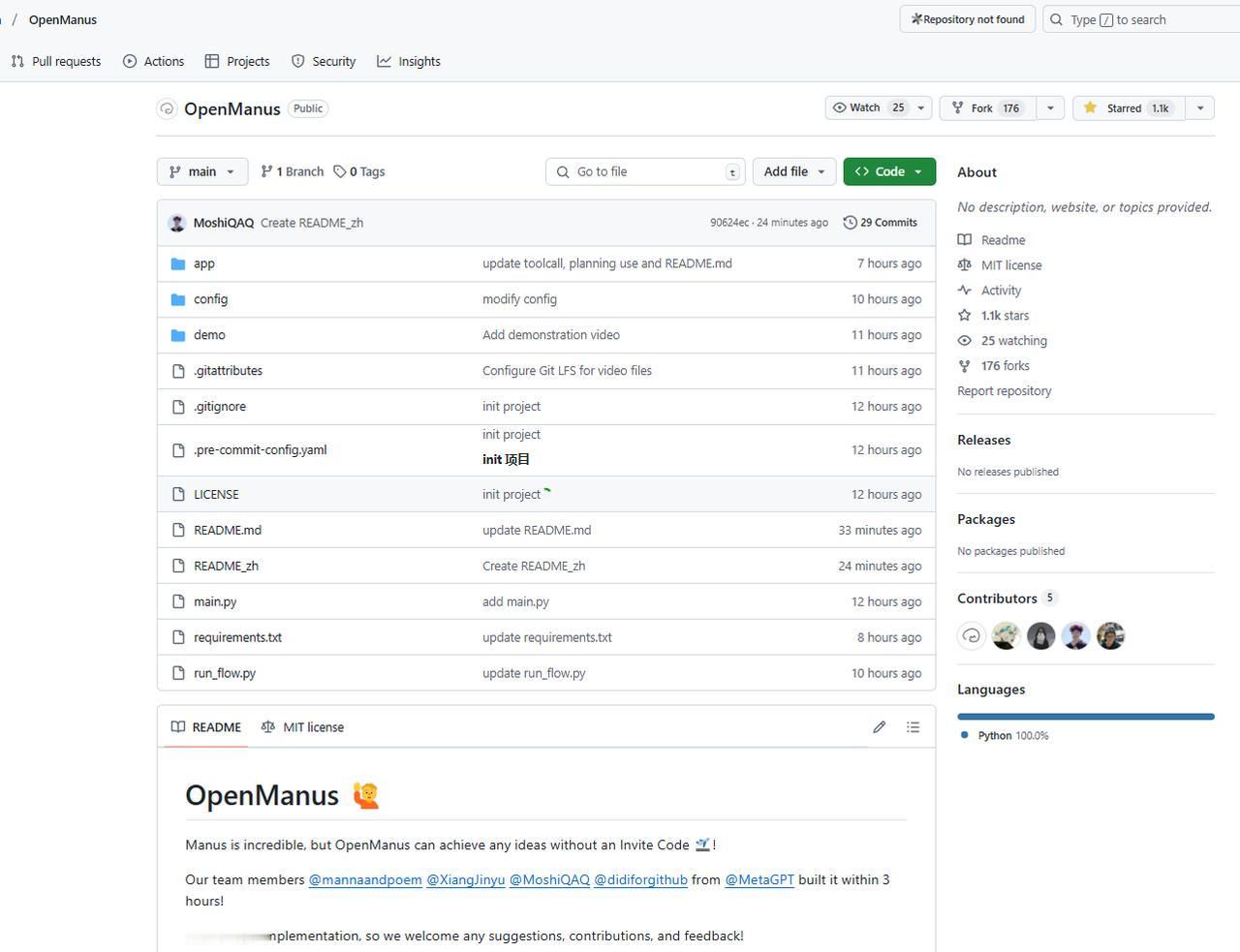Viewport: 1240px width, 952px height.
Task: Open the Security tab
Action: click(324, 61)
